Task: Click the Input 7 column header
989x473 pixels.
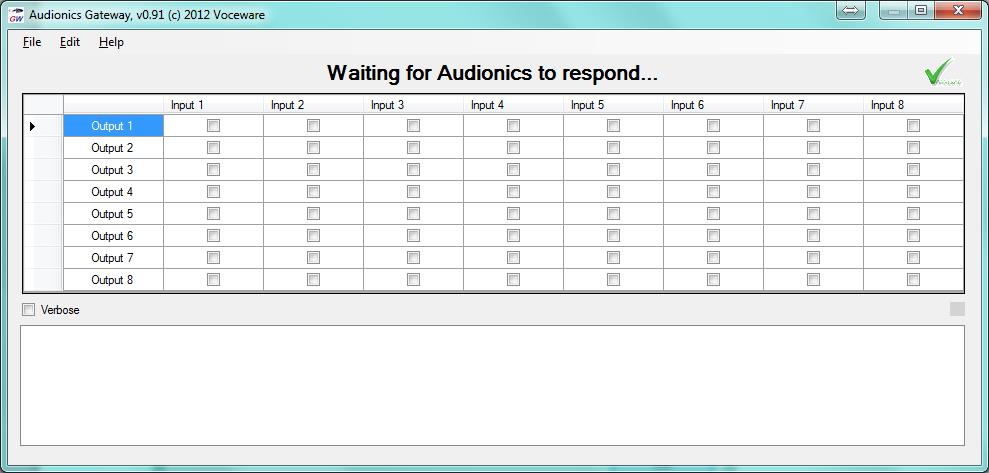Action: click(812, 105)
